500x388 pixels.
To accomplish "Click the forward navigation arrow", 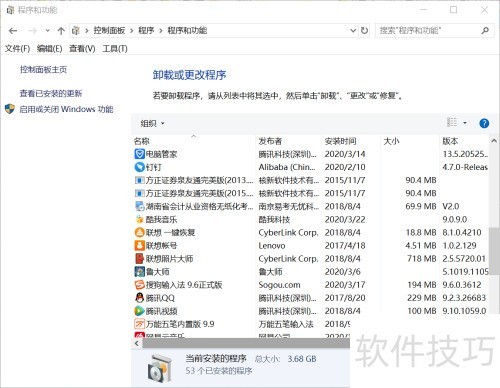I will 33,31.
